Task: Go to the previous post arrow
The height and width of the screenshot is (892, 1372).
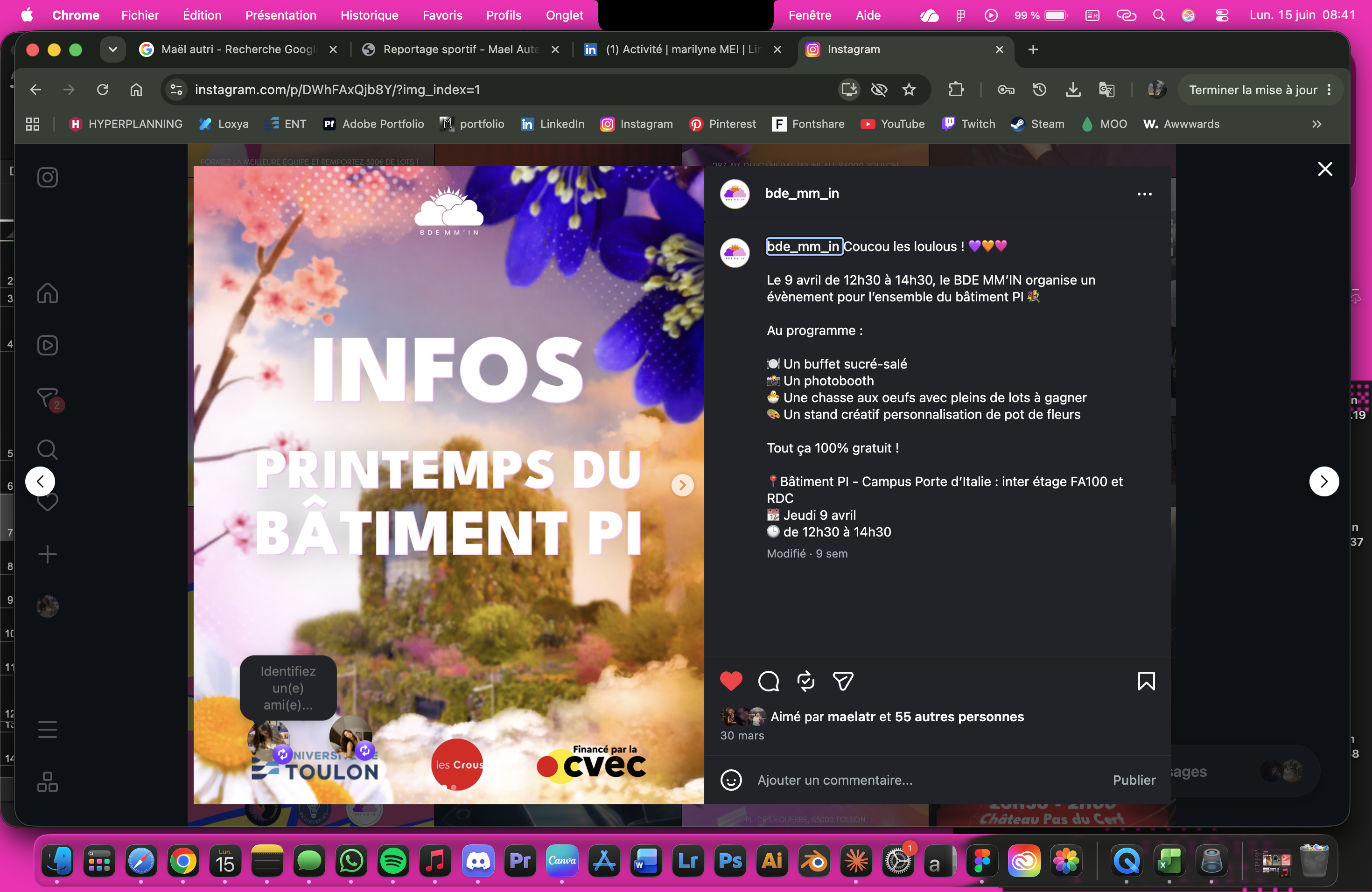Action: tap(40, 481)
